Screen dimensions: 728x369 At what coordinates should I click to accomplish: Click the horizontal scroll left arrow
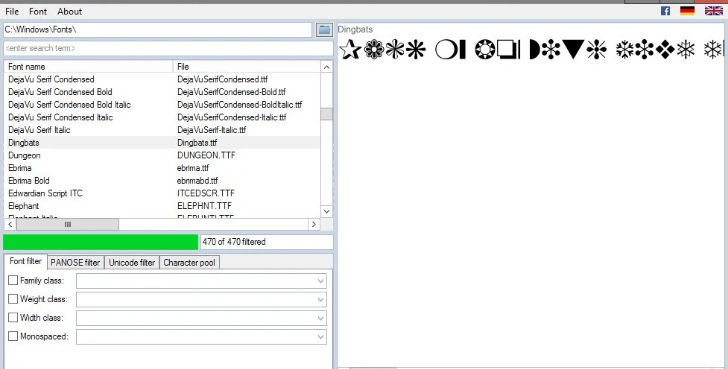pyautogui.click(x=10, y=225)
